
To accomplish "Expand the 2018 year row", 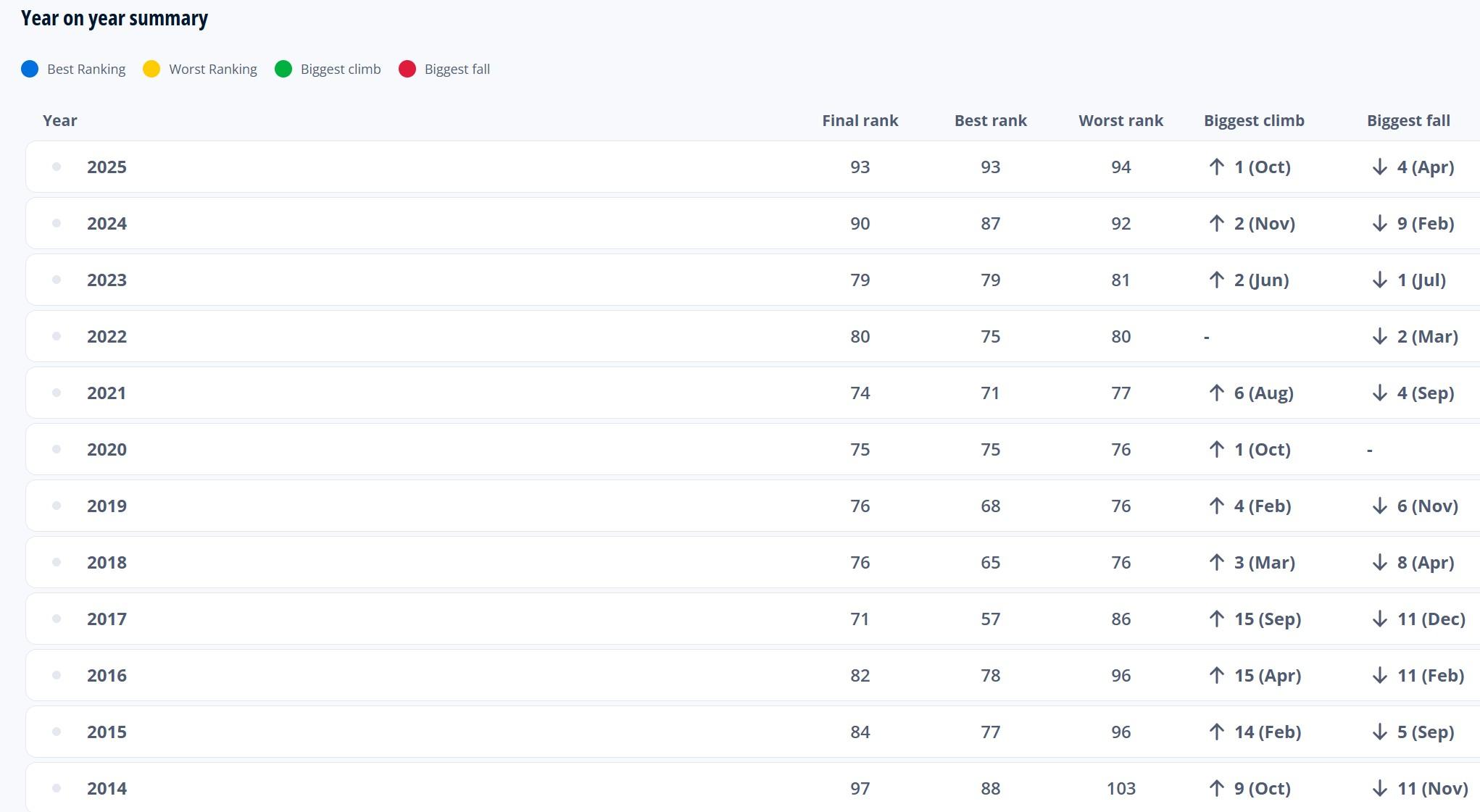I will [107, 563].
